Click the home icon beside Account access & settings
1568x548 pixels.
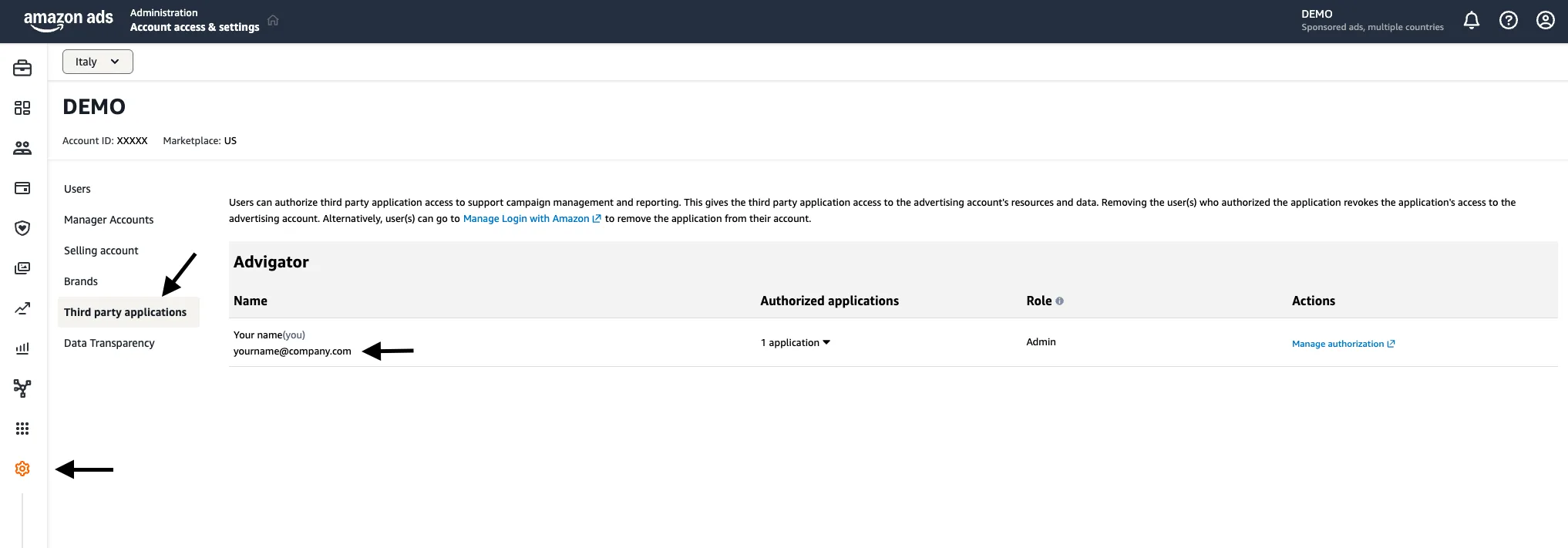coord(273,20)
